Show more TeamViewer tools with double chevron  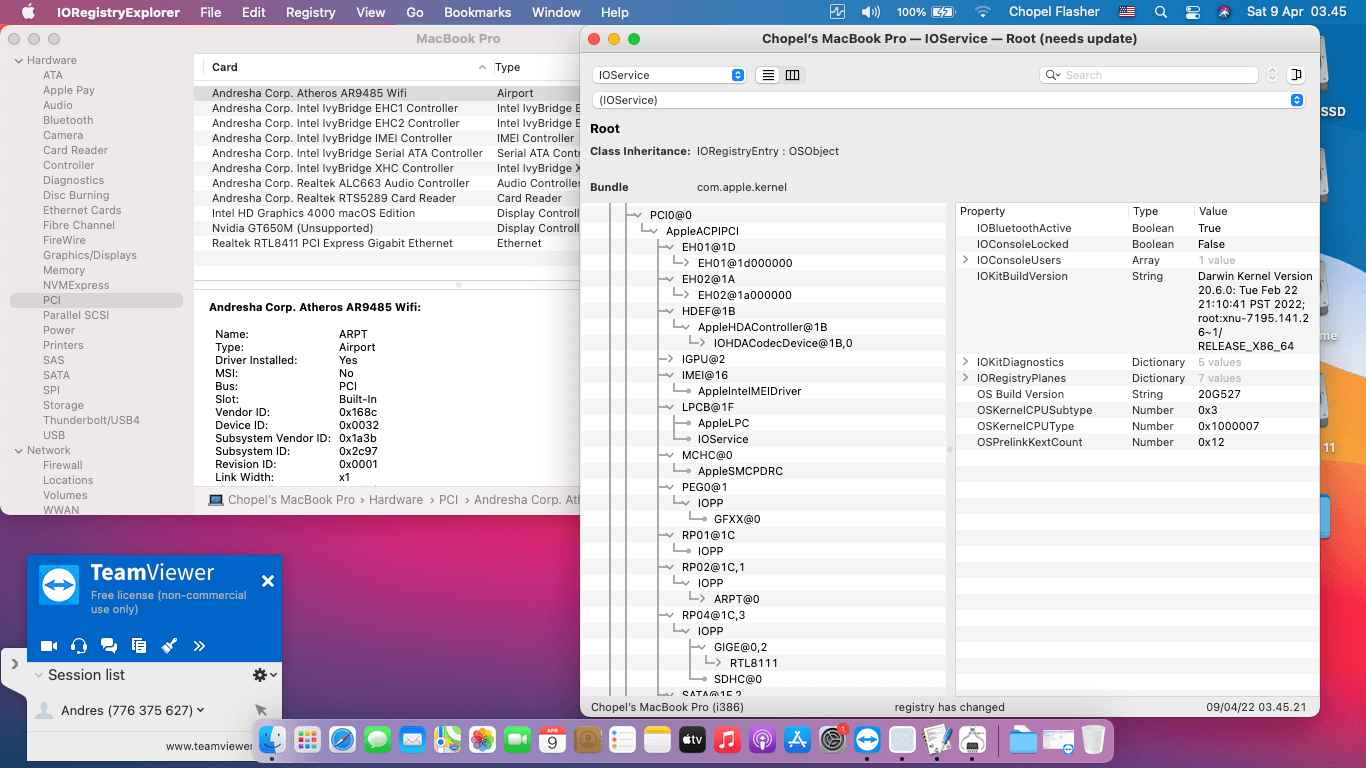199,646
